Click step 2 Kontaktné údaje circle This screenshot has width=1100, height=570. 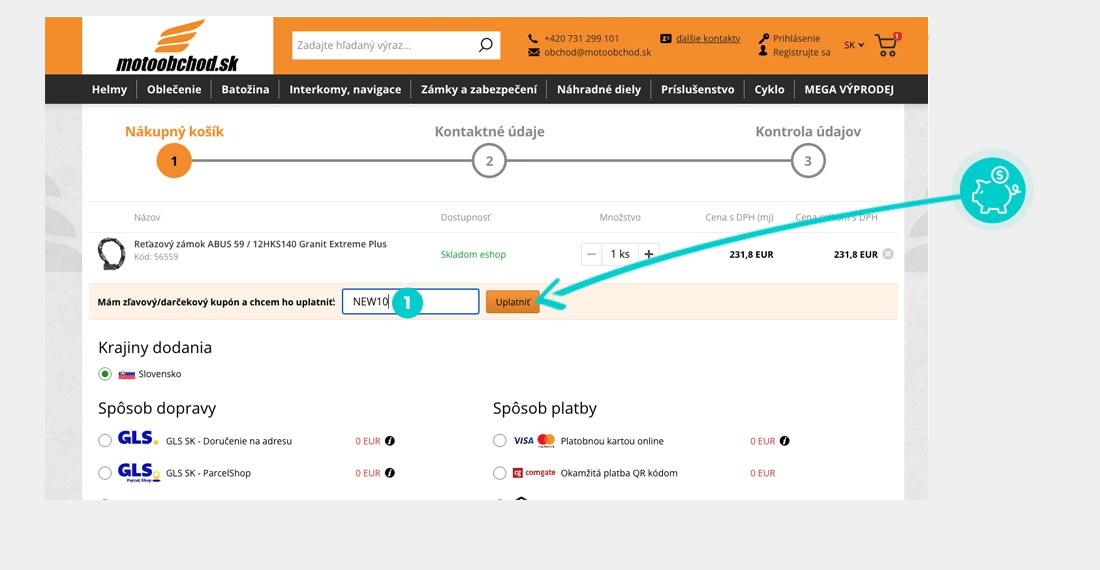[489, 161]
